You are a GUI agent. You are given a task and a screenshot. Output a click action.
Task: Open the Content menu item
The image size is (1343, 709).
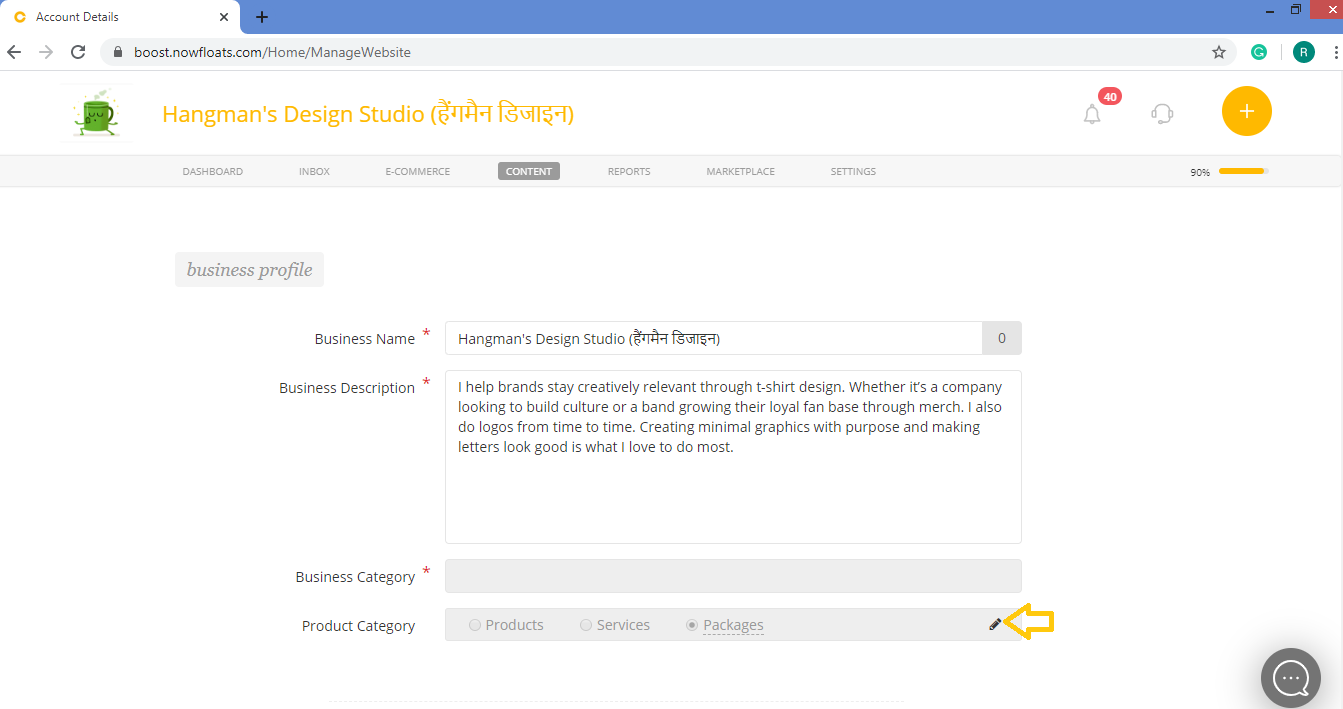pyautogui.click(x=529, y=171)
